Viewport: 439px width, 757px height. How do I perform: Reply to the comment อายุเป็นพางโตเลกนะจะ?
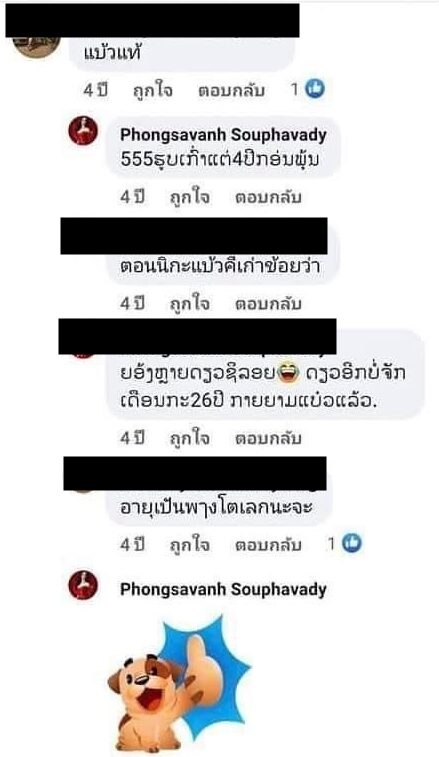(268, 545)
